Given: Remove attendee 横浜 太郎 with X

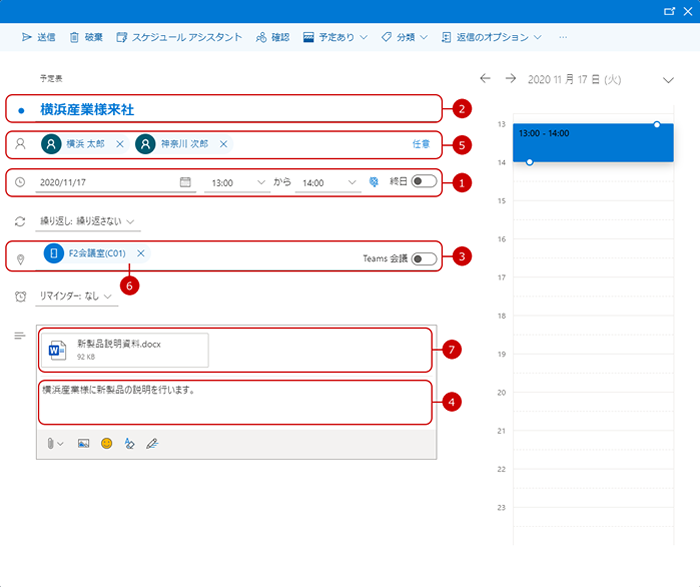Looking at the screenshot, I should (x=120, y=144).
